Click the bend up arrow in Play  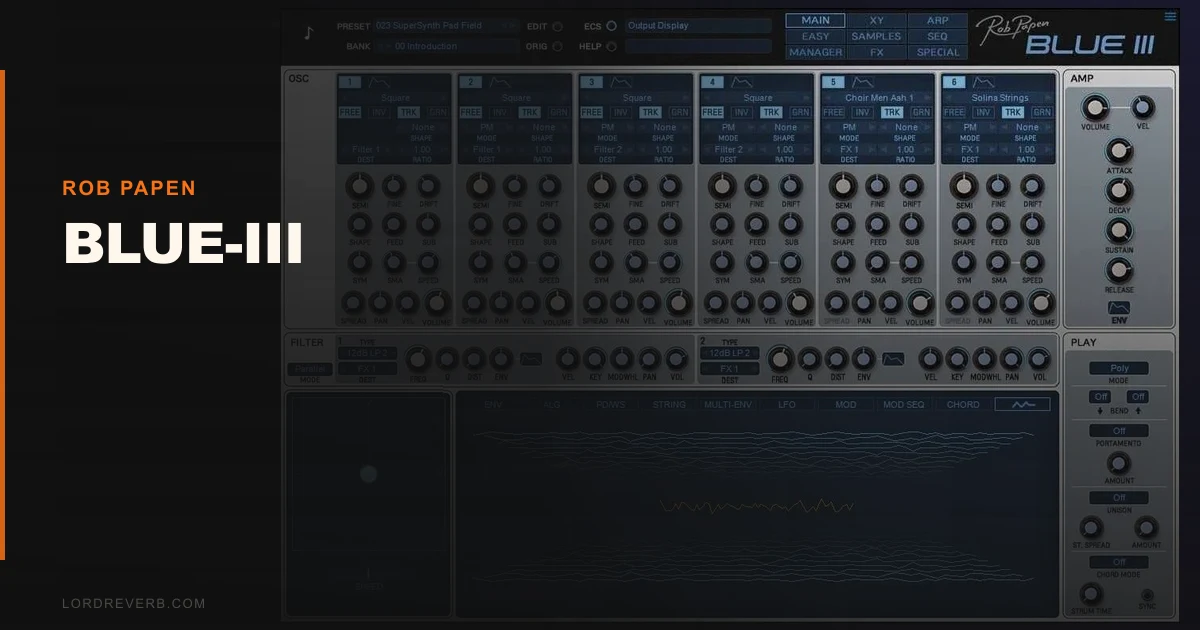pyautogui.click(x=1138, y=412)
